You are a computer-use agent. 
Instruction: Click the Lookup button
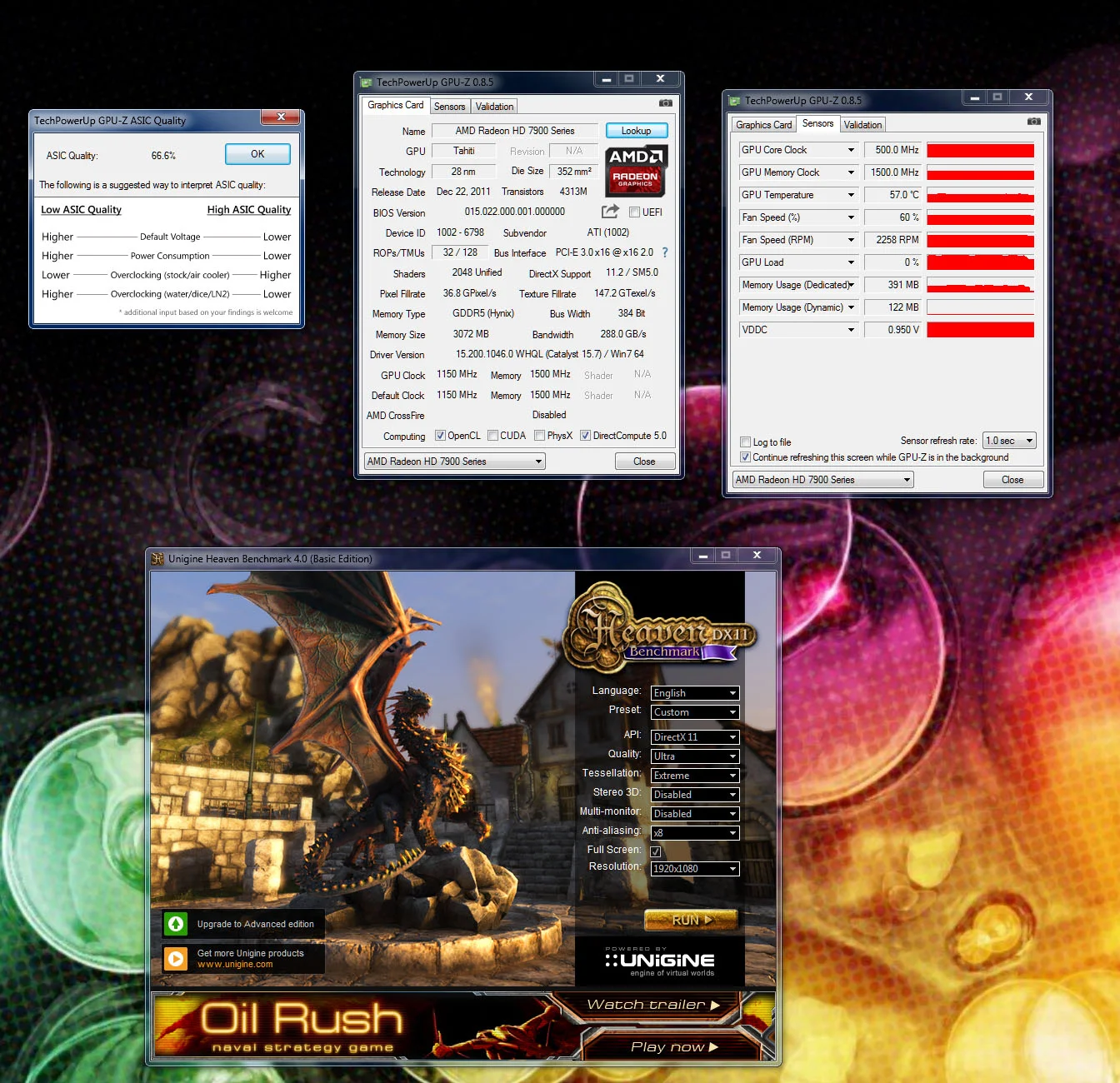tap(637, 131)
